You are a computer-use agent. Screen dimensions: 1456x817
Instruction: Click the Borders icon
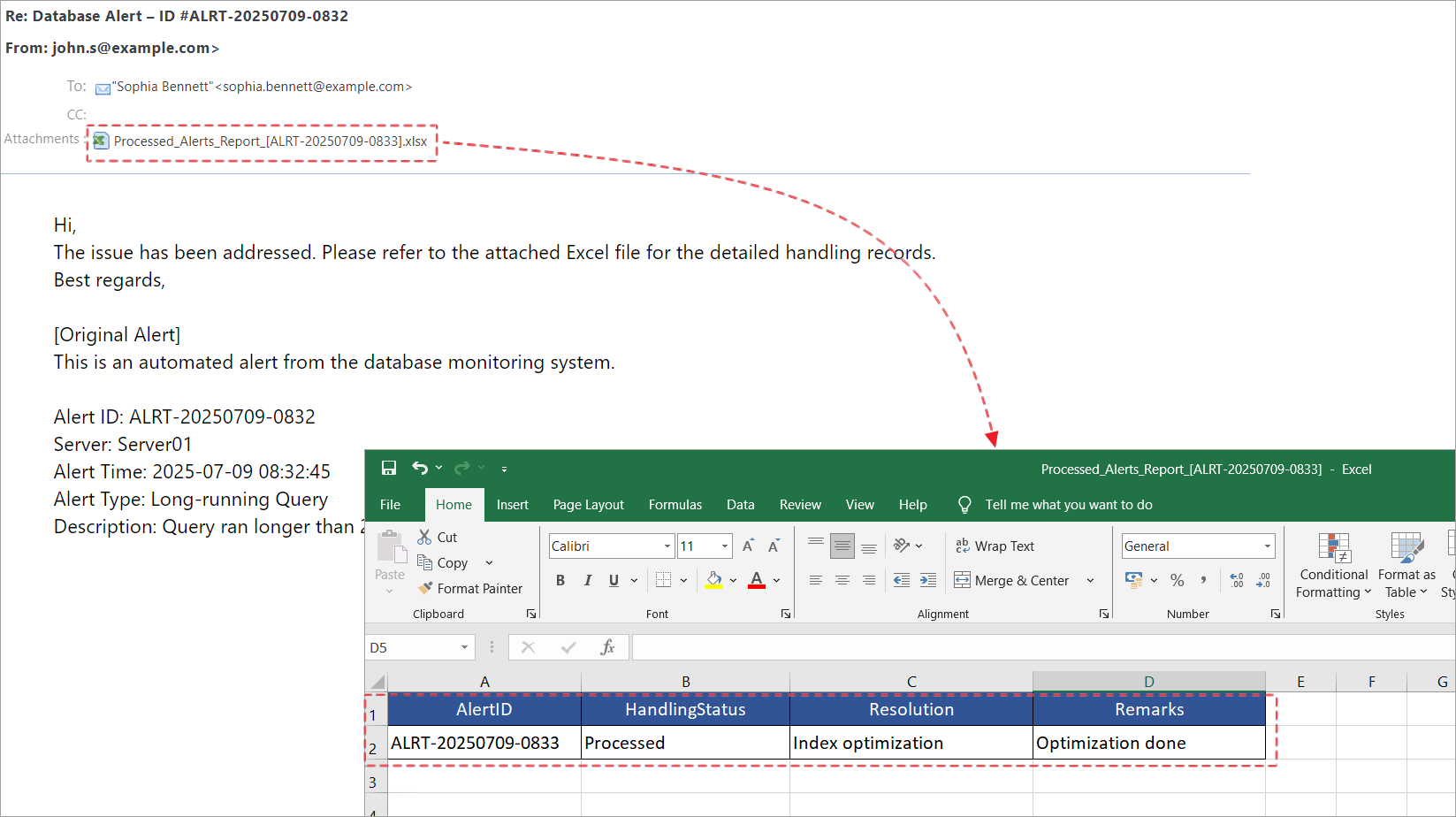click(664, 580)
